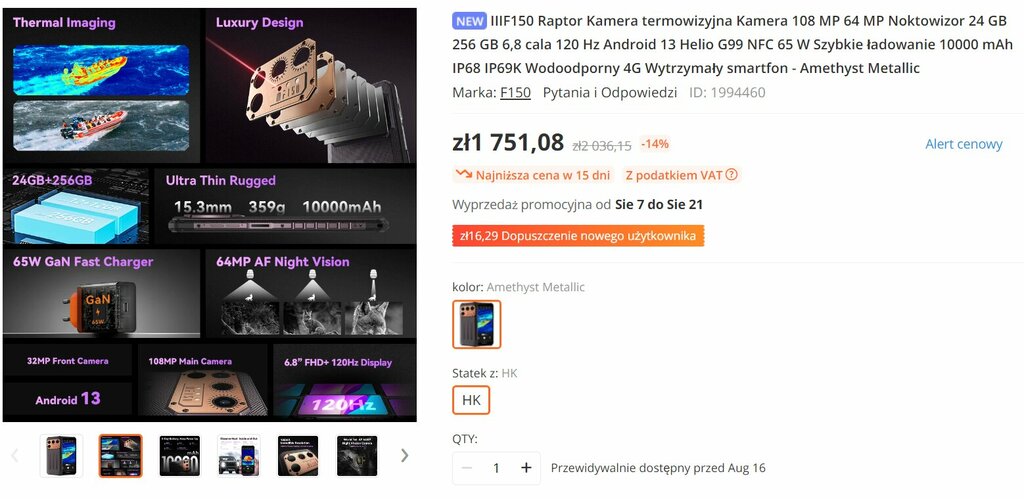Open the night vision camera thumbnail
This screenshot has height=499, width=1024.
[x=357, y=455]
